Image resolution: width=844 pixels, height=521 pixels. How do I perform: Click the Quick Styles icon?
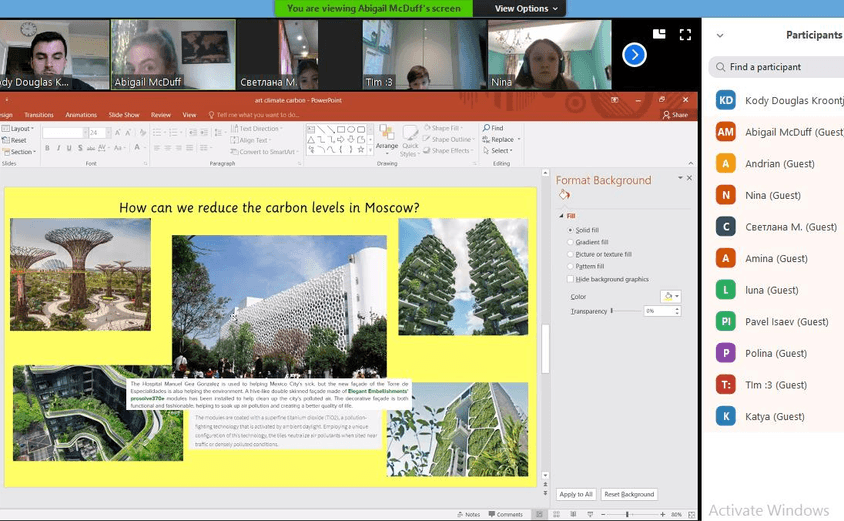tap(409, 141)
